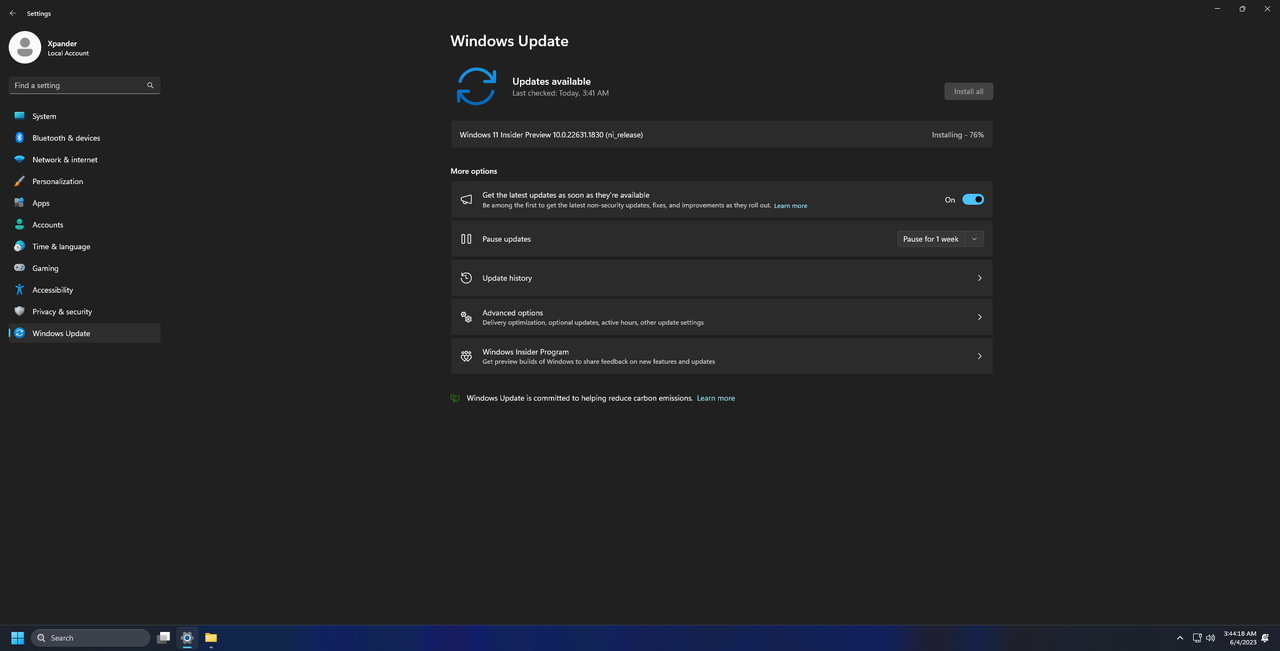Click the Privacy & security shield icon
1280x651 pixels.
click(x=19, y=311)
